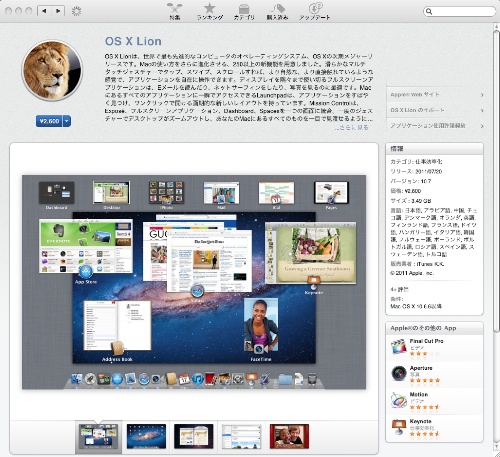This screenshot has width=500, height=457.
Task: Open the Updates tab
Action: click(314, 11)
